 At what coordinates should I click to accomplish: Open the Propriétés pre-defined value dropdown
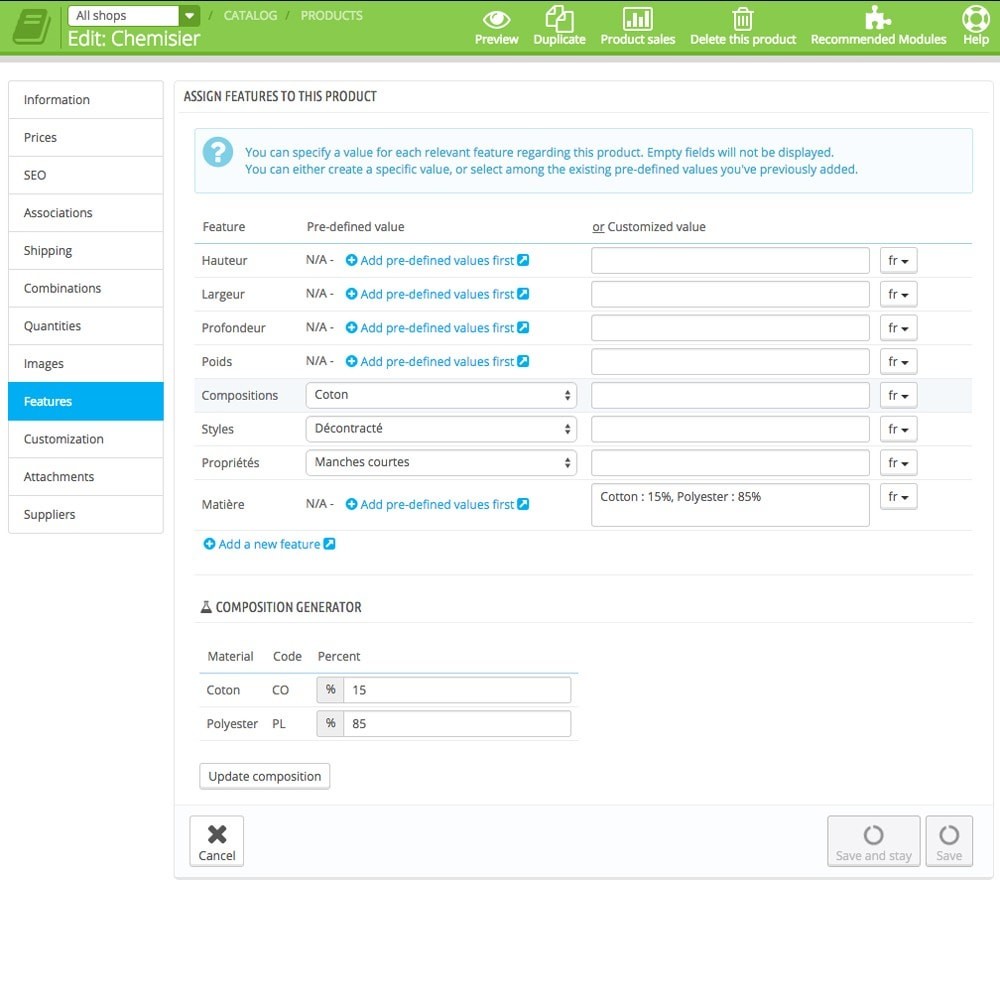441,462
